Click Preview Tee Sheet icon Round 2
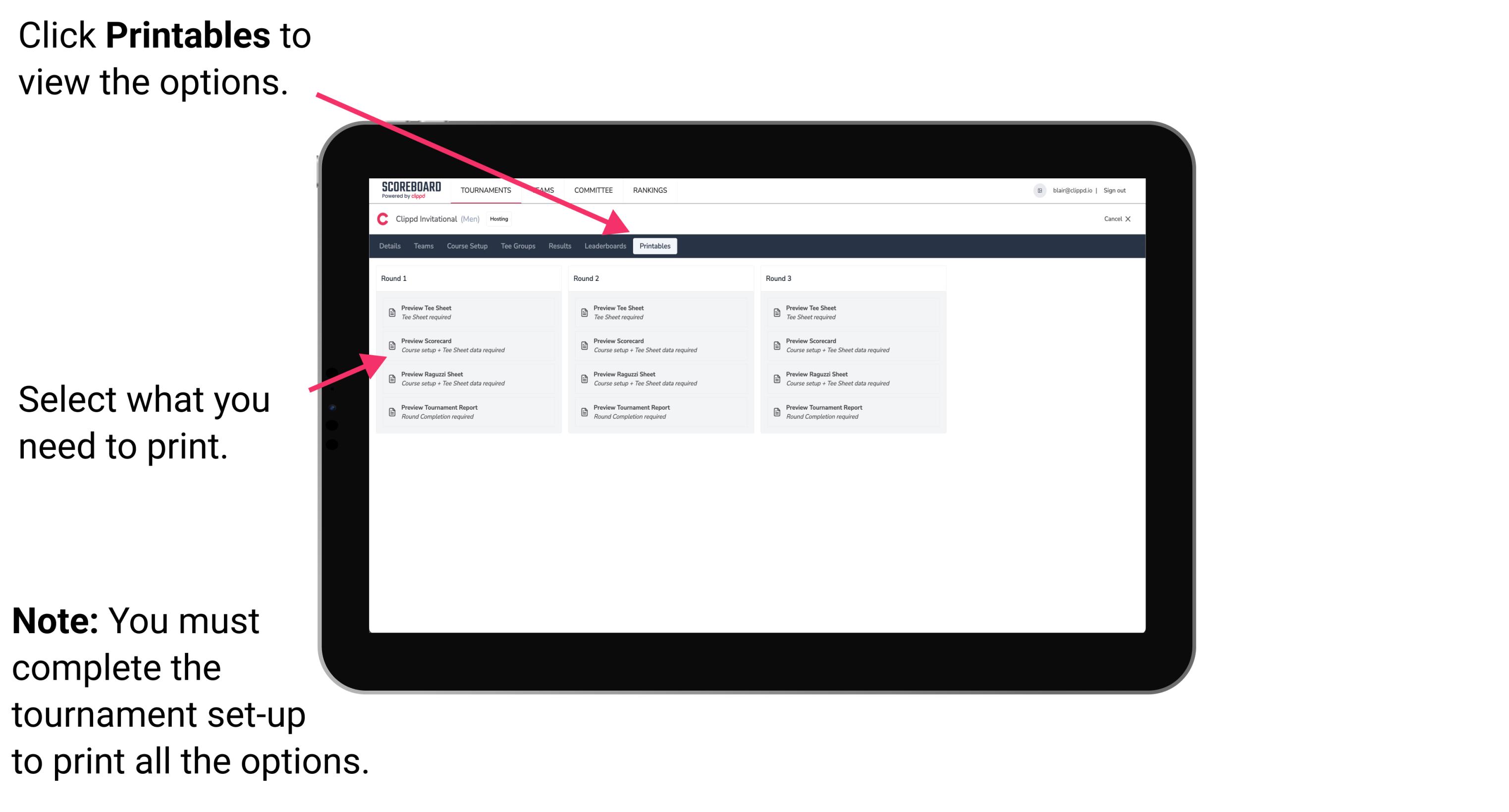Image resolution: width=1509 pixels, height=812 pixels. (x=582, y=312)
